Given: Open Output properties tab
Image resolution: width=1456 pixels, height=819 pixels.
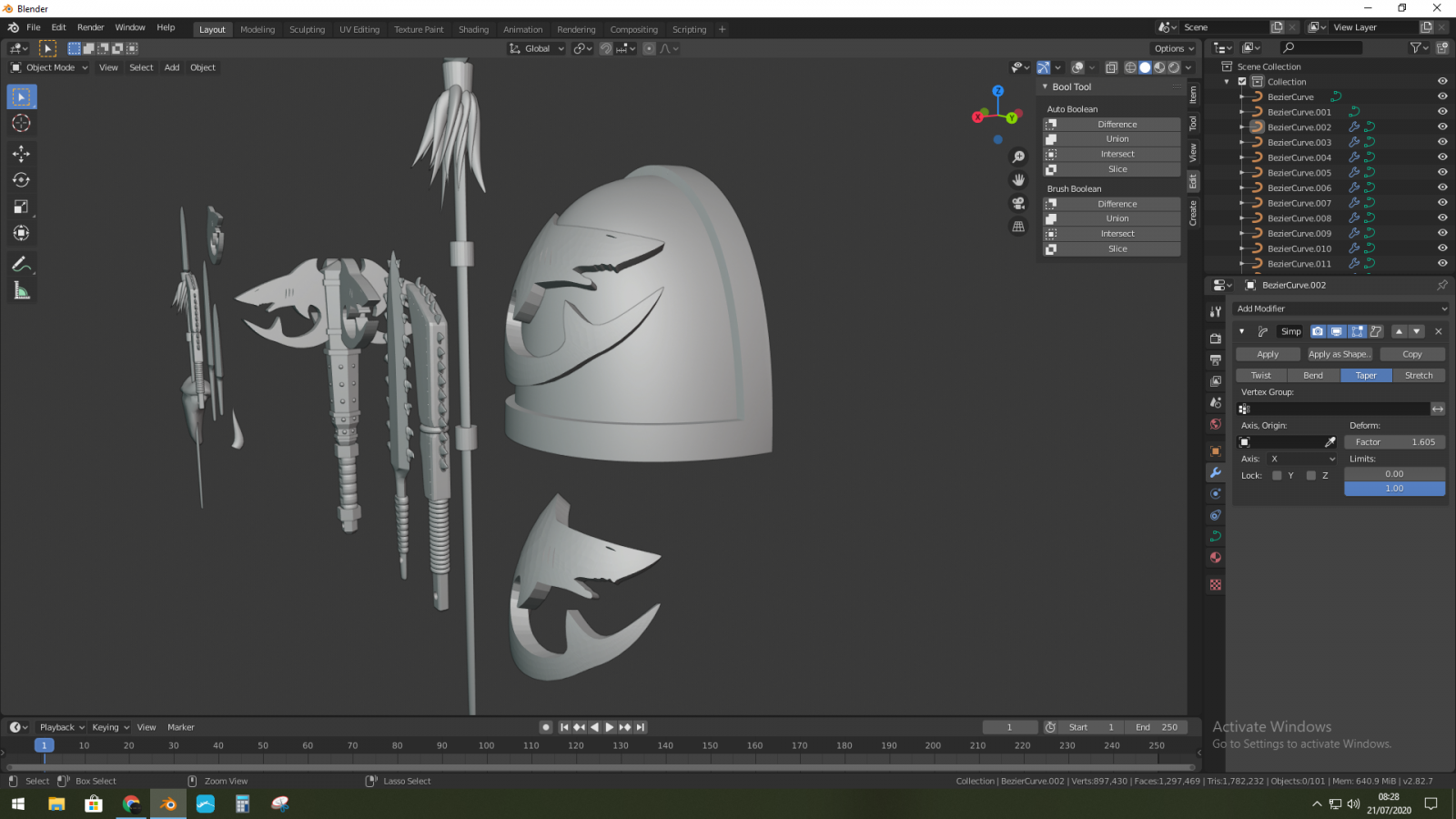Looking at the screenshot, I should point(1215,360).
